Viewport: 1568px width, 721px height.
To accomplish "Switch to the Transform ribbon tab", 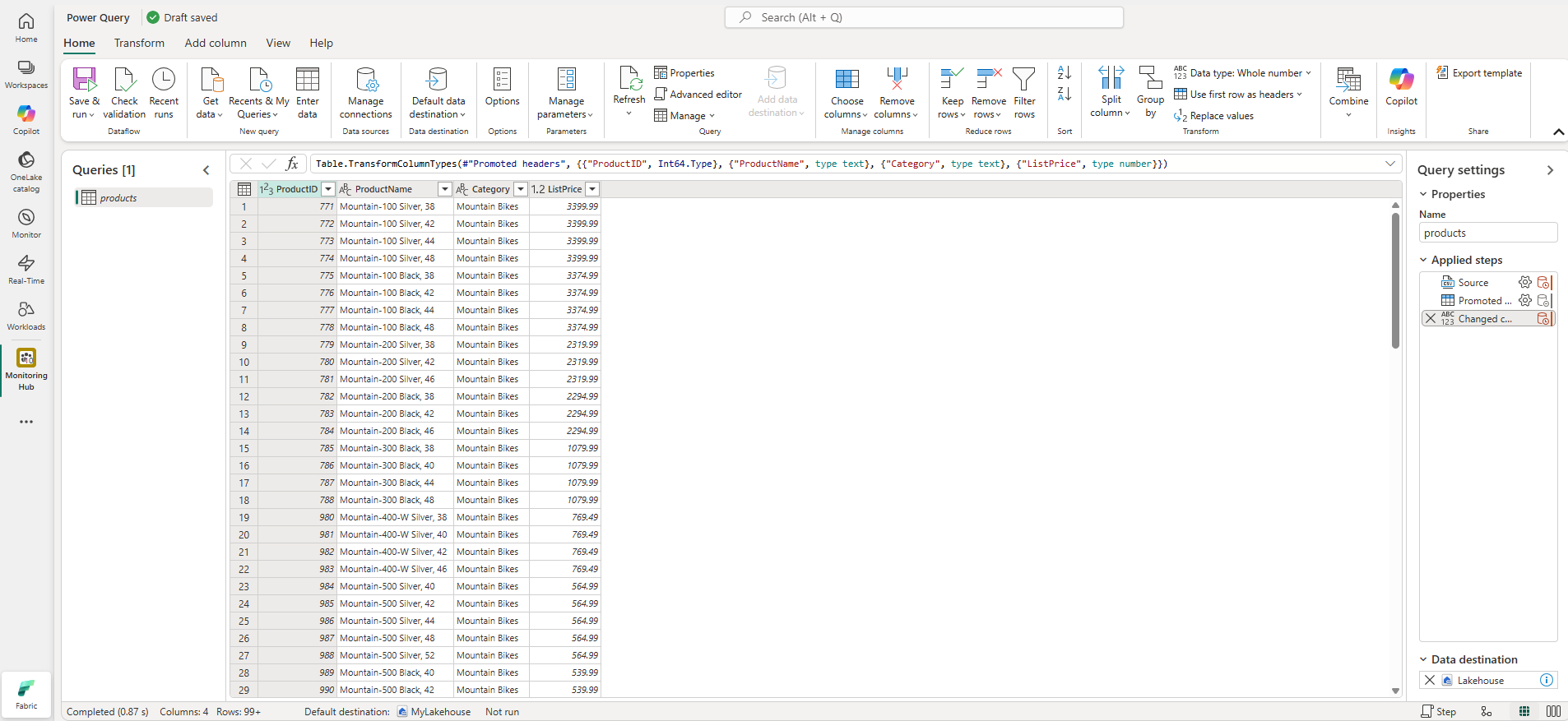I will pos(139,43).
